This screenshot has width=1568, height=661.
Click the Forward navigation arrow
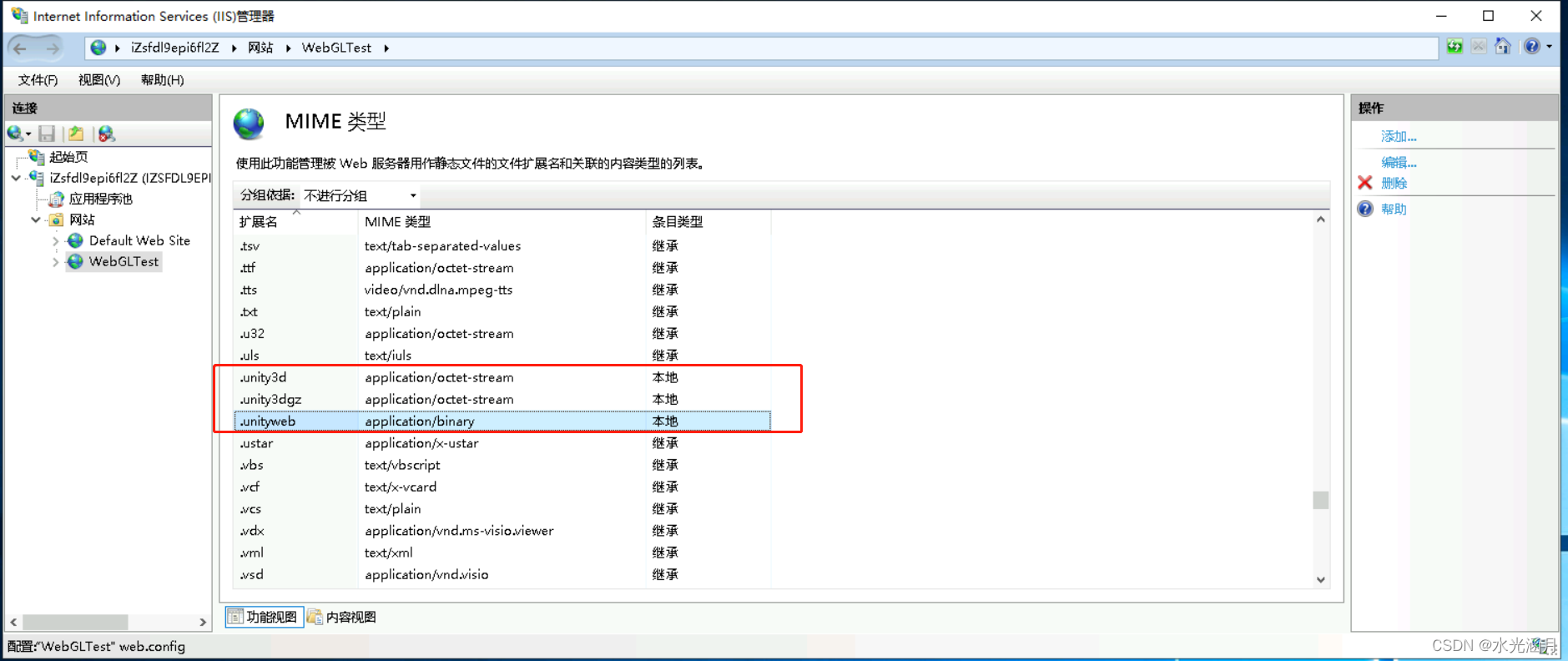(x=52, y=48)
